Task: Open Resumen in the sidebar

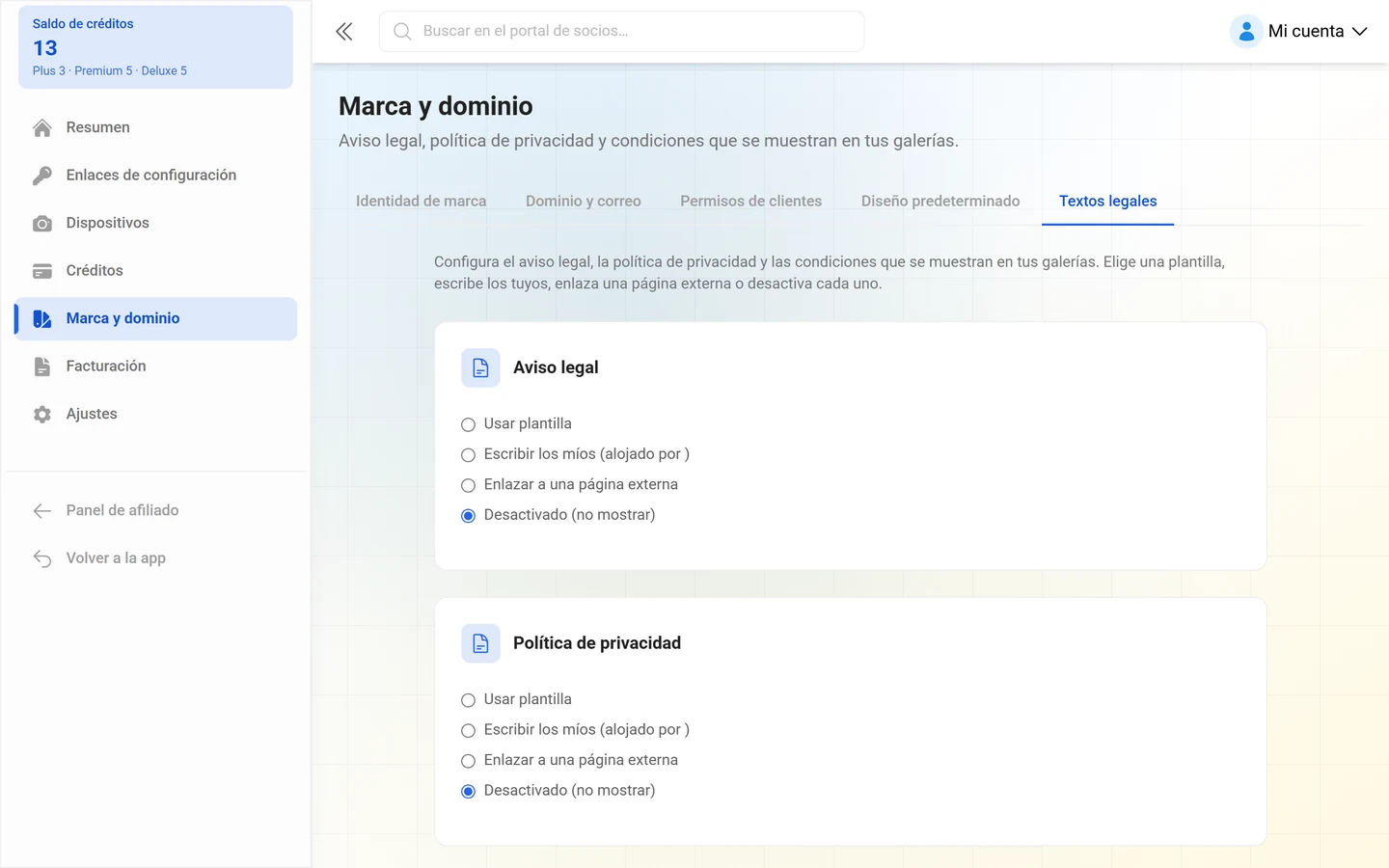Action: coord(155,127)
